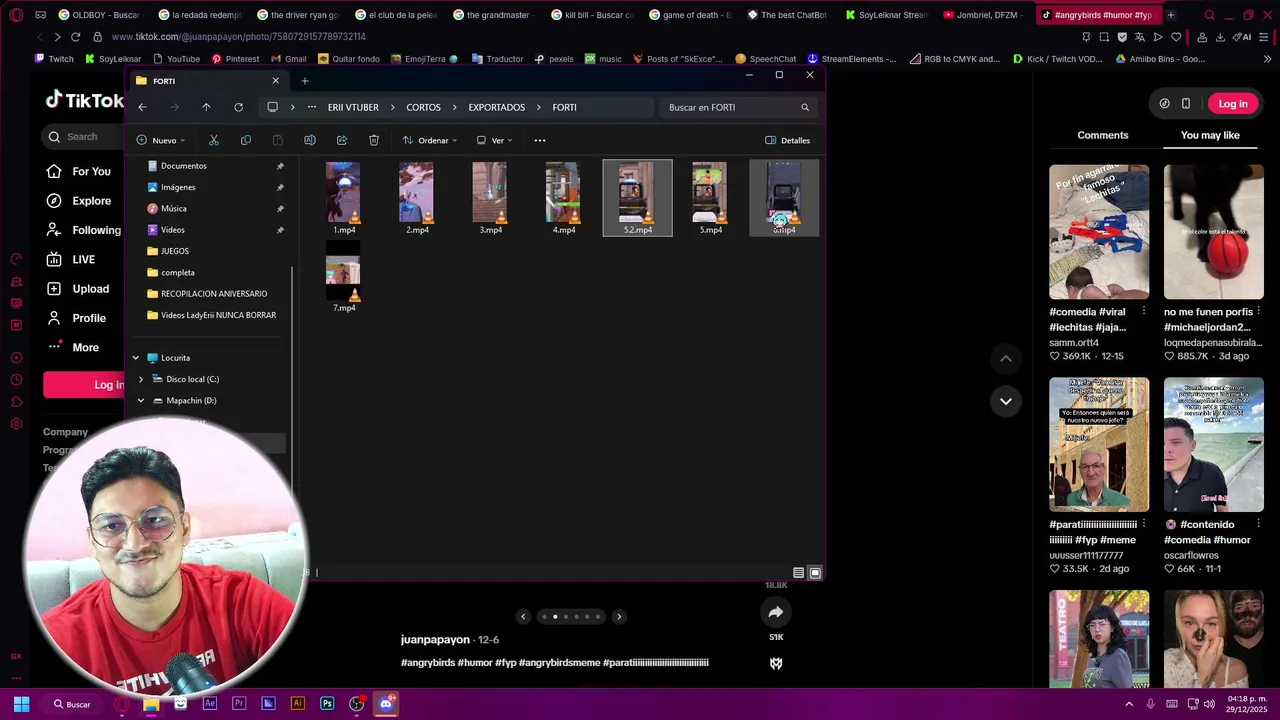
Task: Open the oscarflowres video thumbnail
Action: coord(1214,445)
